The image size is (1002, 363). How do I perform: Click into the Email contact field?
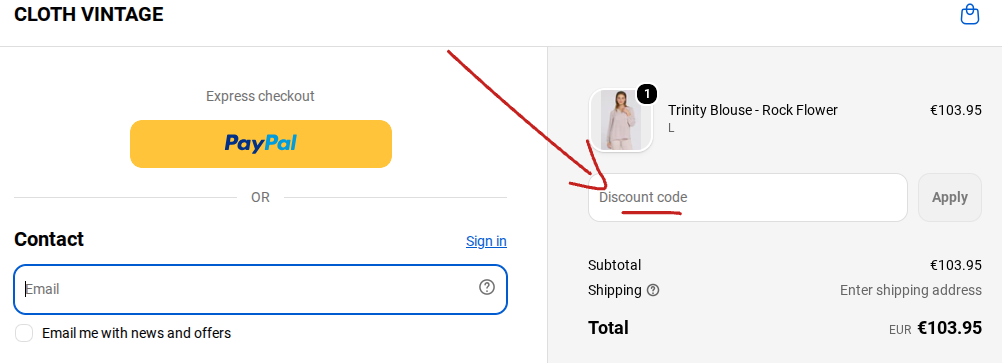tap(261, 290)
